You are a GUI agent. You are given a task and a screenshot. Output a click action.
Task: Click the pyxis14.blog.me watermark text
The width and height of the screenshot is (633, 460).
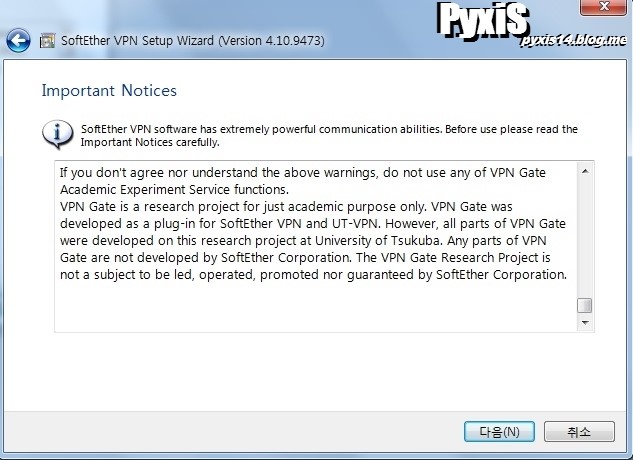[573, 40]
